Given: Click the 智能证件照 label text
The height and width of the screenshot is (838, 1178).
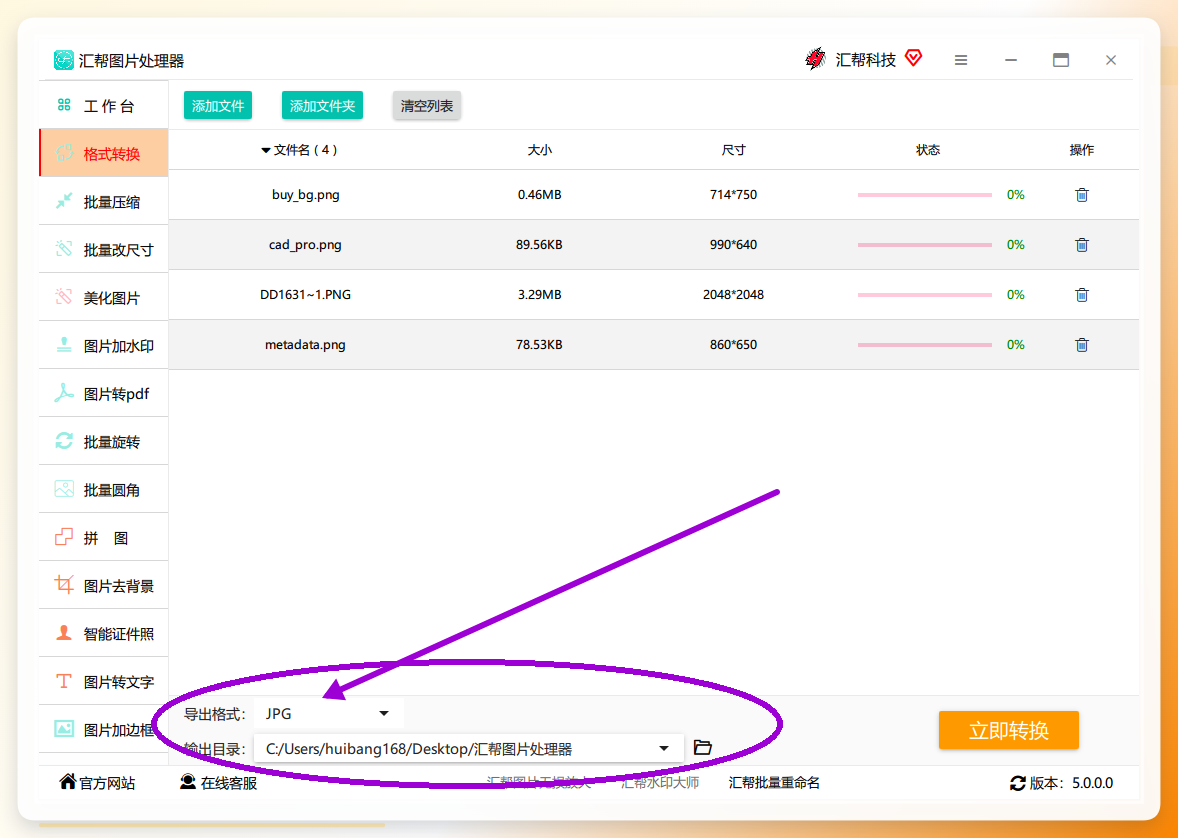Looking at the screenshot, I should click(x=119, y=634).
